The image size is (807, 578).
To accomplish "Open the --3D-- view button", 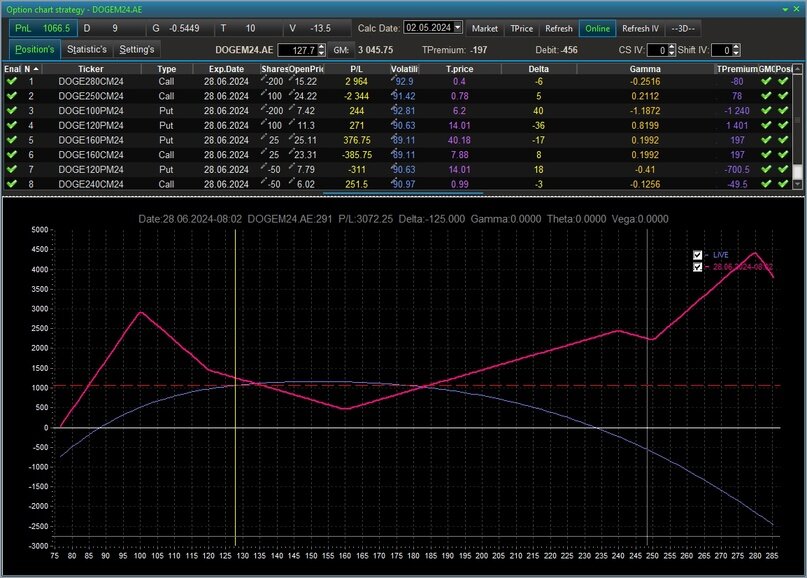I will click(683, 28).
